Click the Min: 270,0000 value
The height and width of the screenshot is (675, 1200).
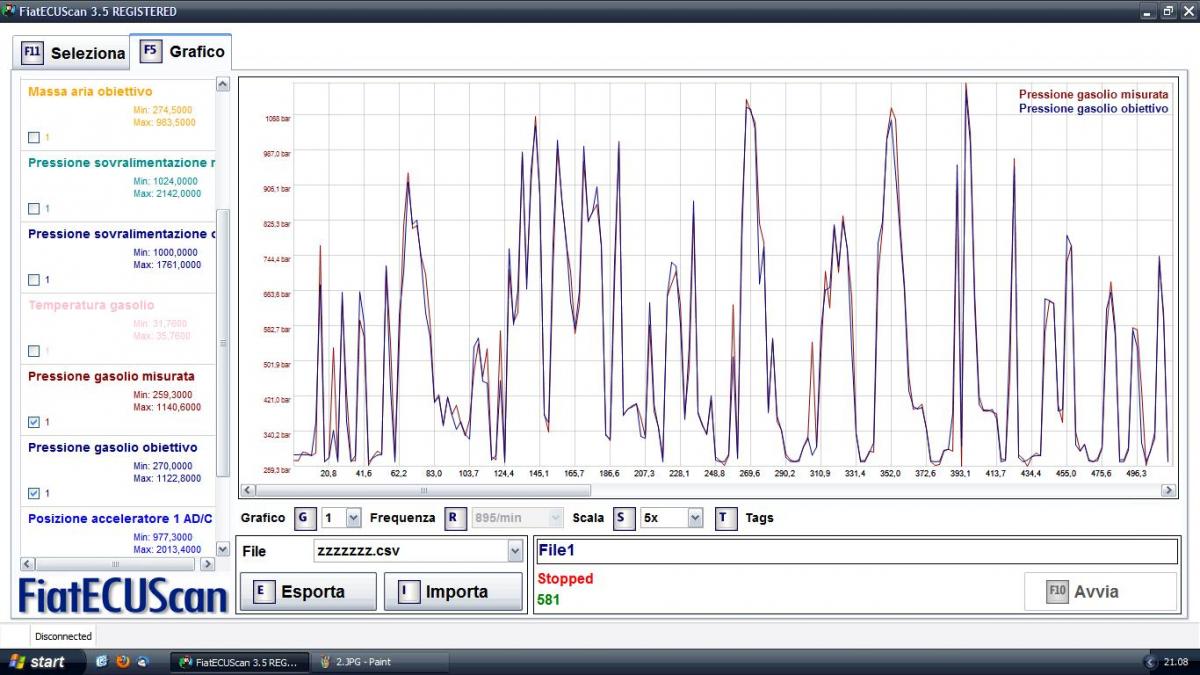click(163, 466)
